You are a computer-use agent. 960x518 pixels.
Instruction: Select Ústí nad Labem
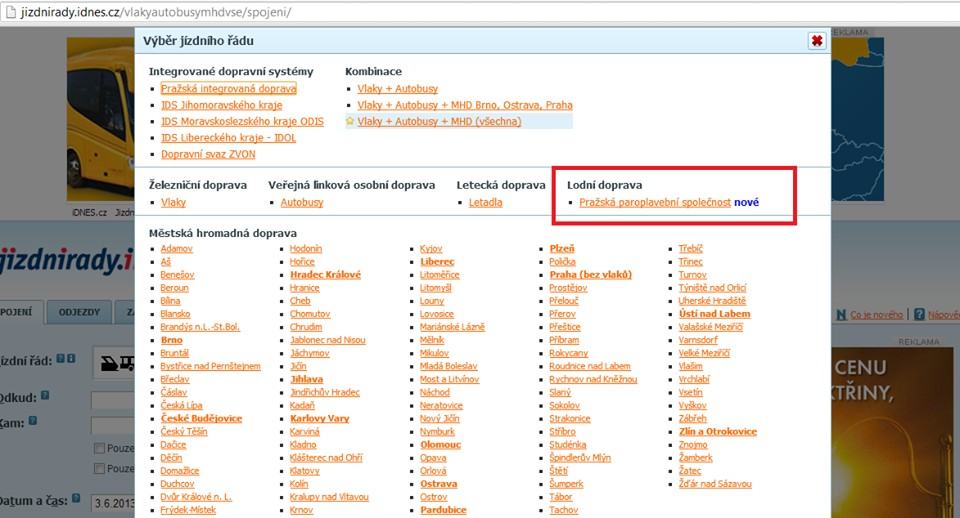(x=714, y=313)
